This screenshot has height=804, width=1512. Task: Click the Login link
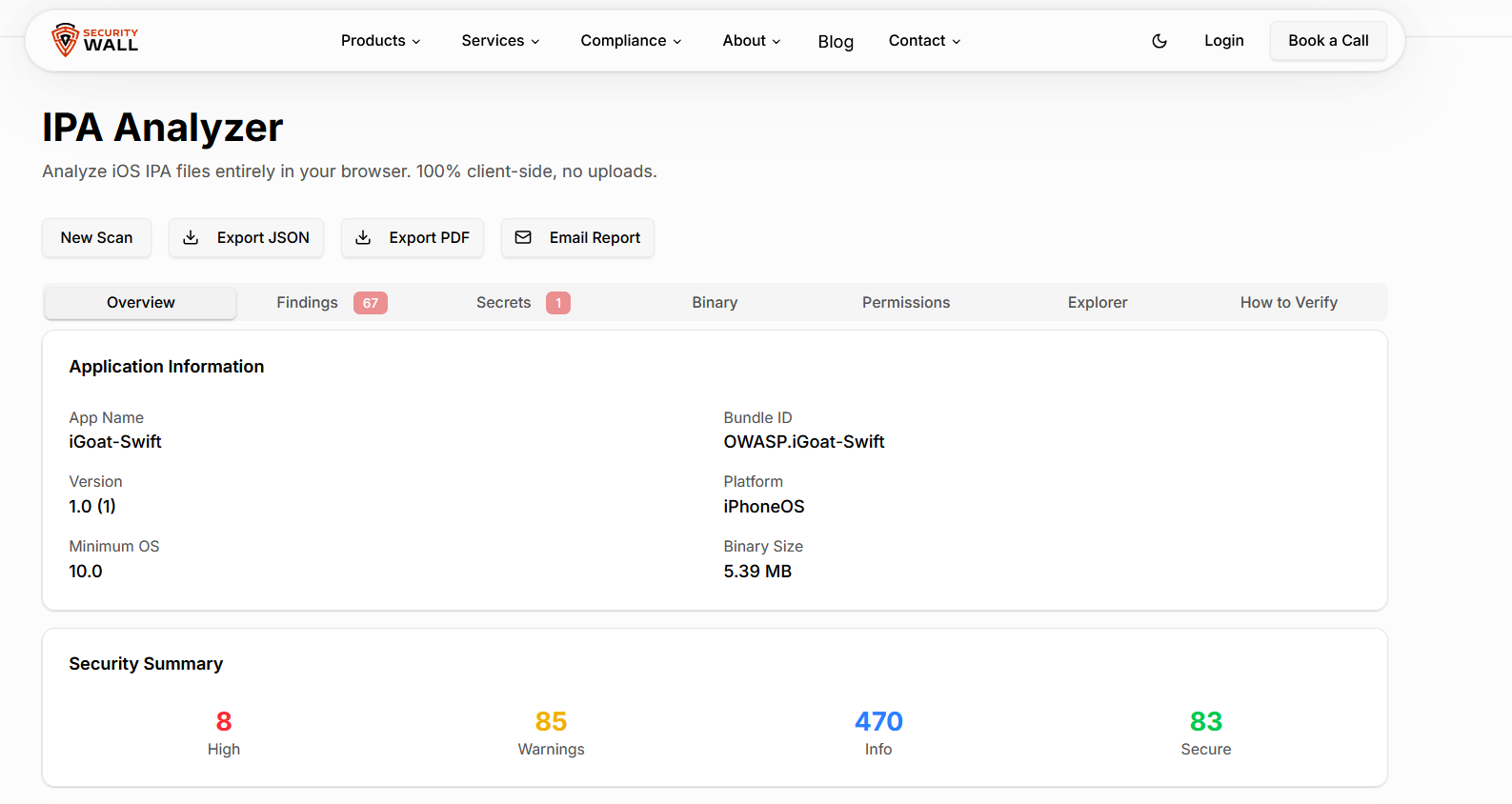pos(1223,41)
